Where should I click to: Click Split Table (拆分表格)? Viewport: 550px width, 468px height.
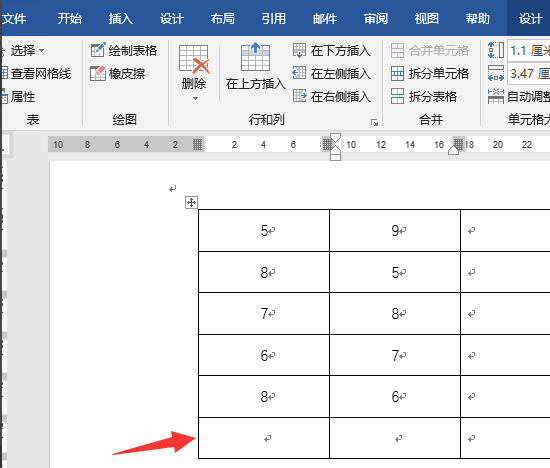[424, 96]
